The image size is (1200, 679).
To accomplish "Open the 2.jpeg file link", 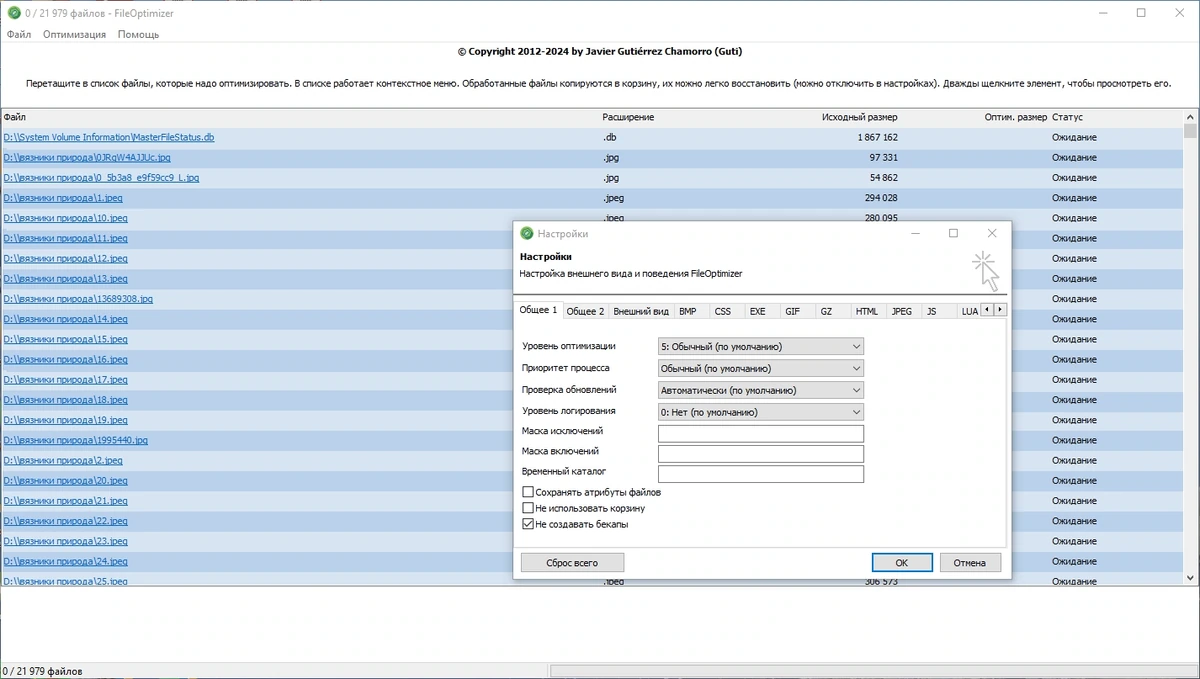I will tap(63, 460).
